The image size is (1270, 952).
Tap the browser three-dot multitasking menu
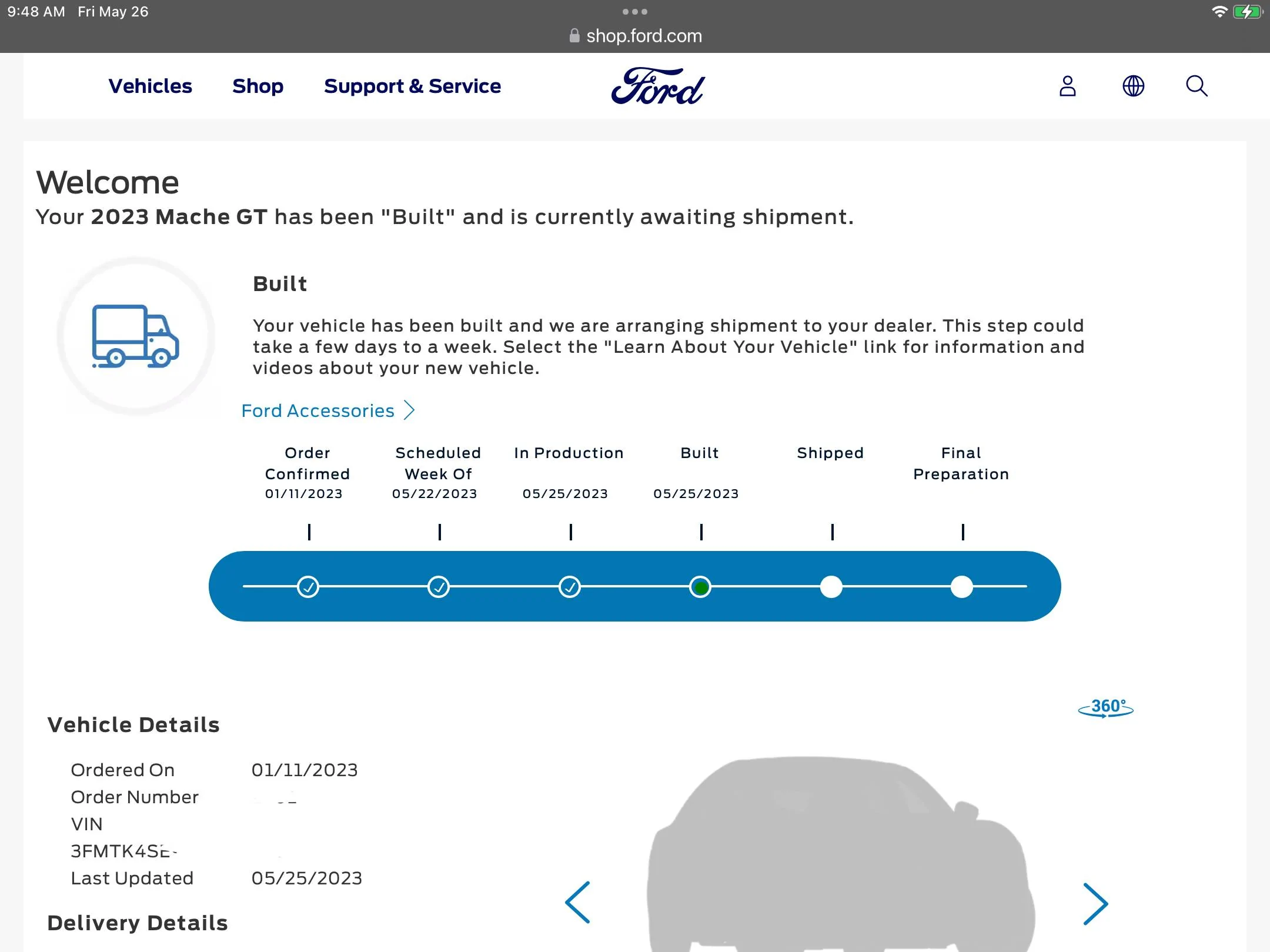click(x=635, y=12)
